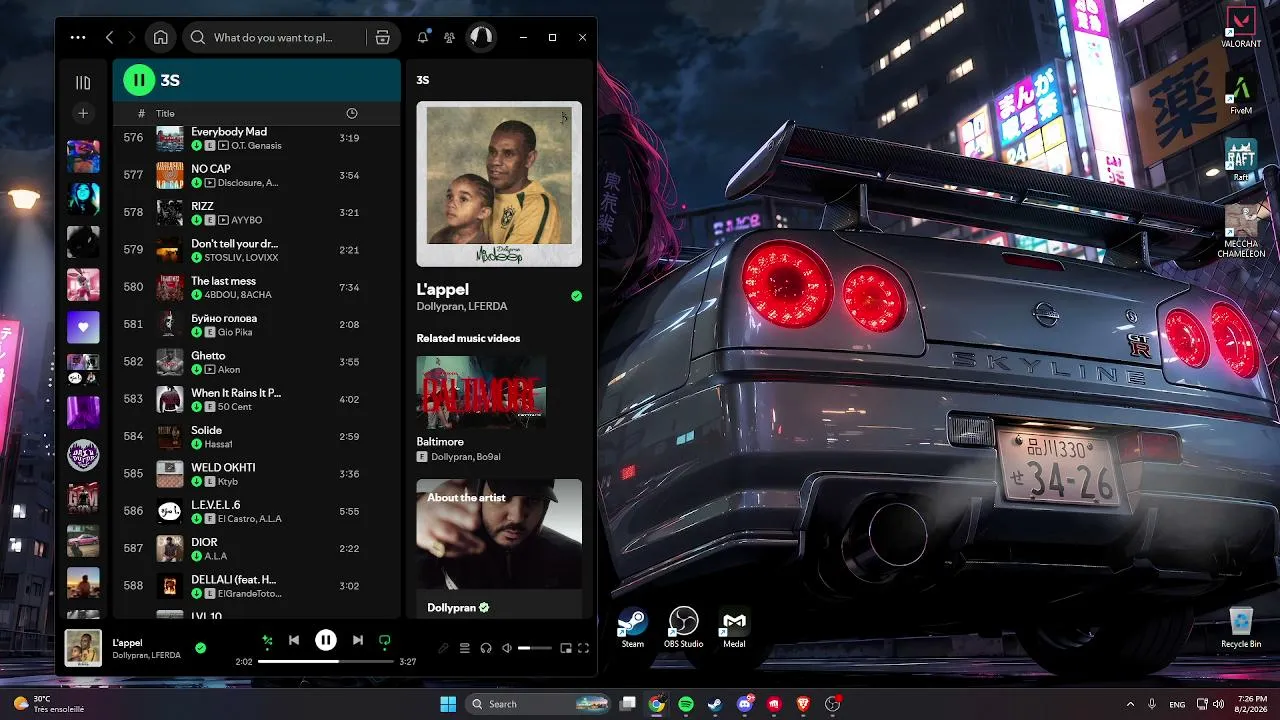Open the Windows Start menu
The width and height of the screenshot is (1280, 720).
(448, 704)
